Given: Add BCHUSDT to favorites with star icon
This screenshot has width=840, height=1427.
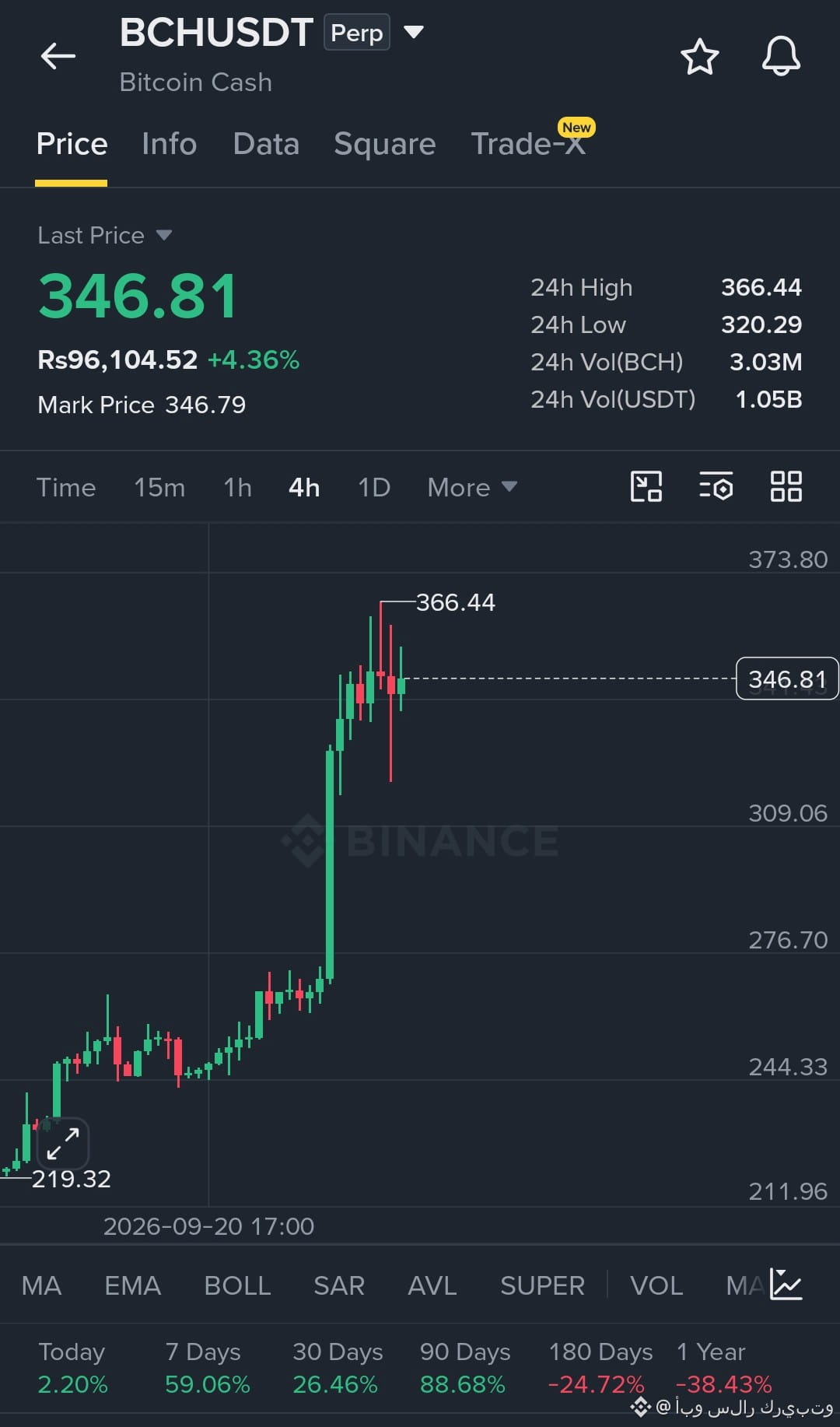Looking at the screenshot, I should pyautogui.click(x=699, y=57).
